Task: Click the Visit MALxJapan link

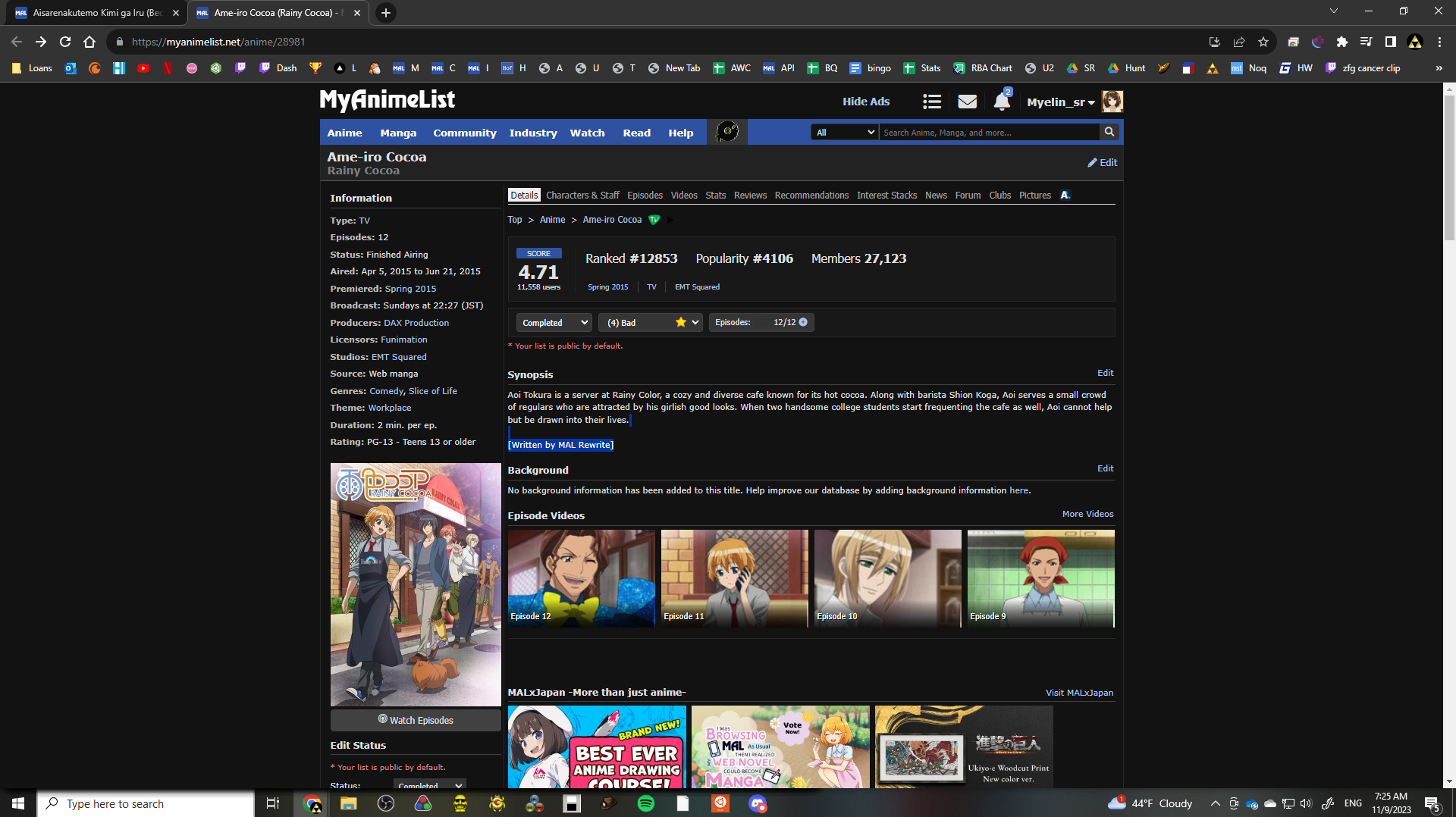Action: pyautogui.click(x=1080, y=693)
